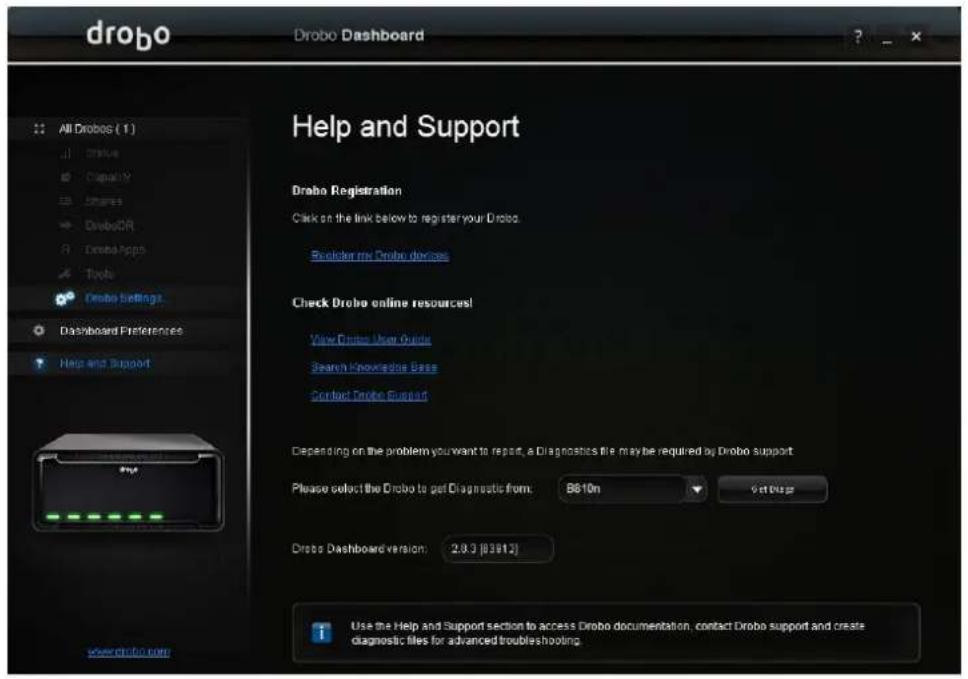
Task: Open Drobo Settings in the sidebar
Action: point(124,298)
